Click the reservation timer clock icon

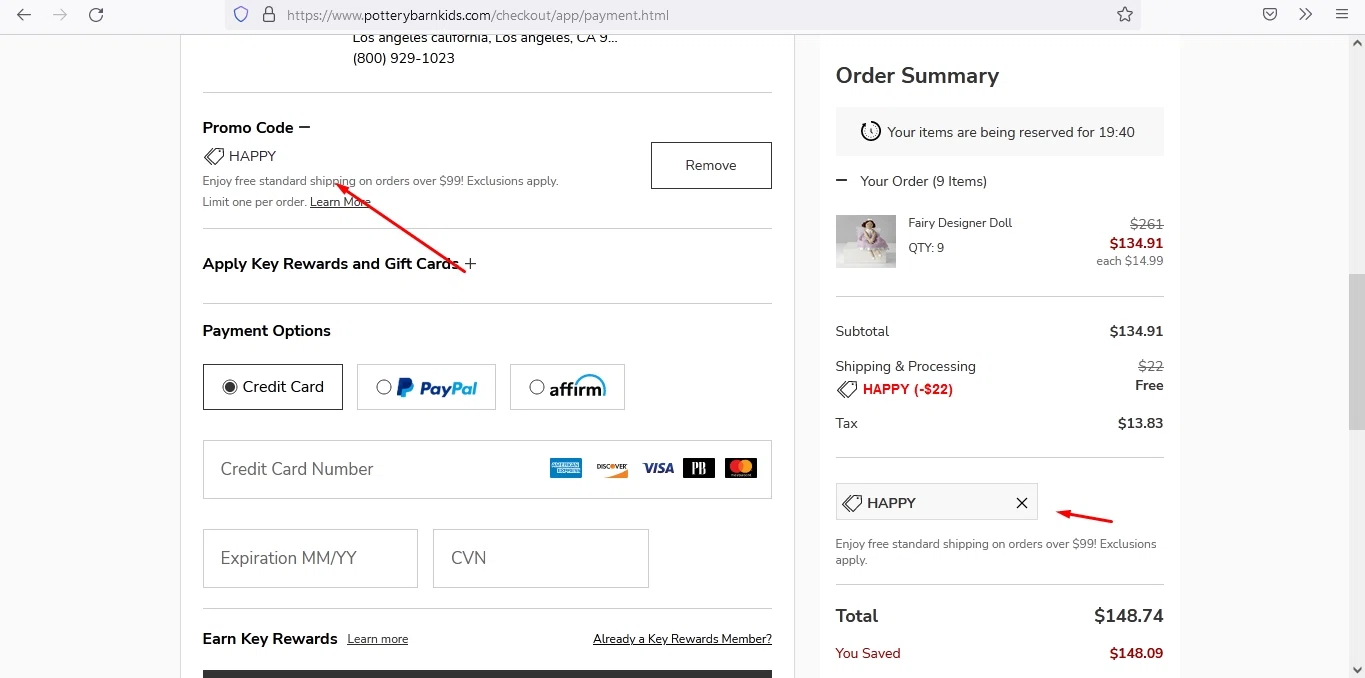(871, 132)
